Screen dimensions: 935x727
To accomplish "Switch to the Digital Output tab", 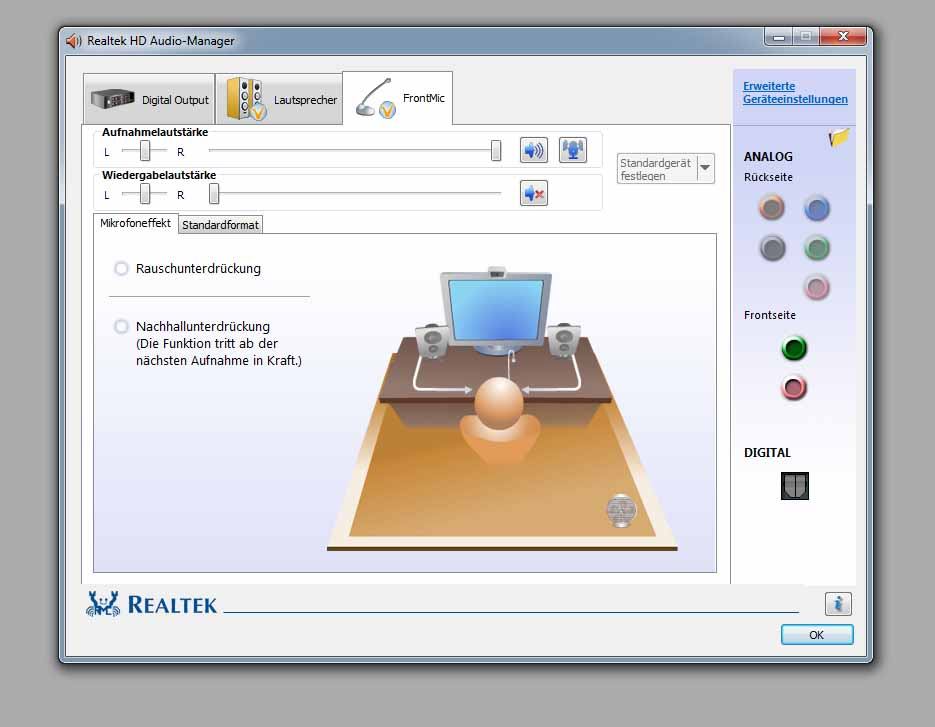I will pyautogui.click(x=149, y=100).
